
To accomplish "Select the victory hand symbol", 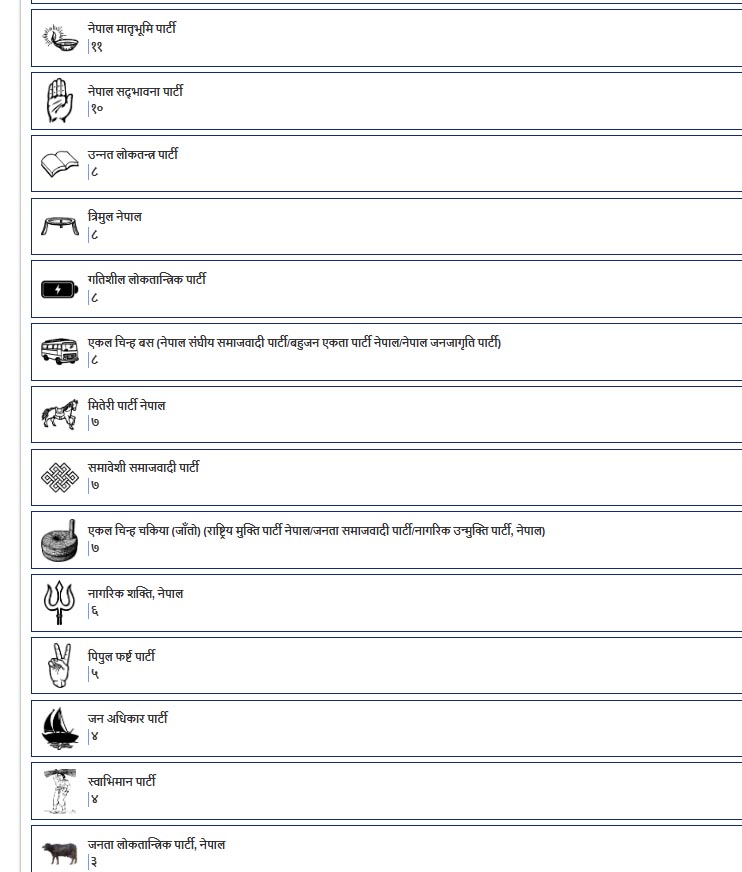I will [x=59, y=665].
